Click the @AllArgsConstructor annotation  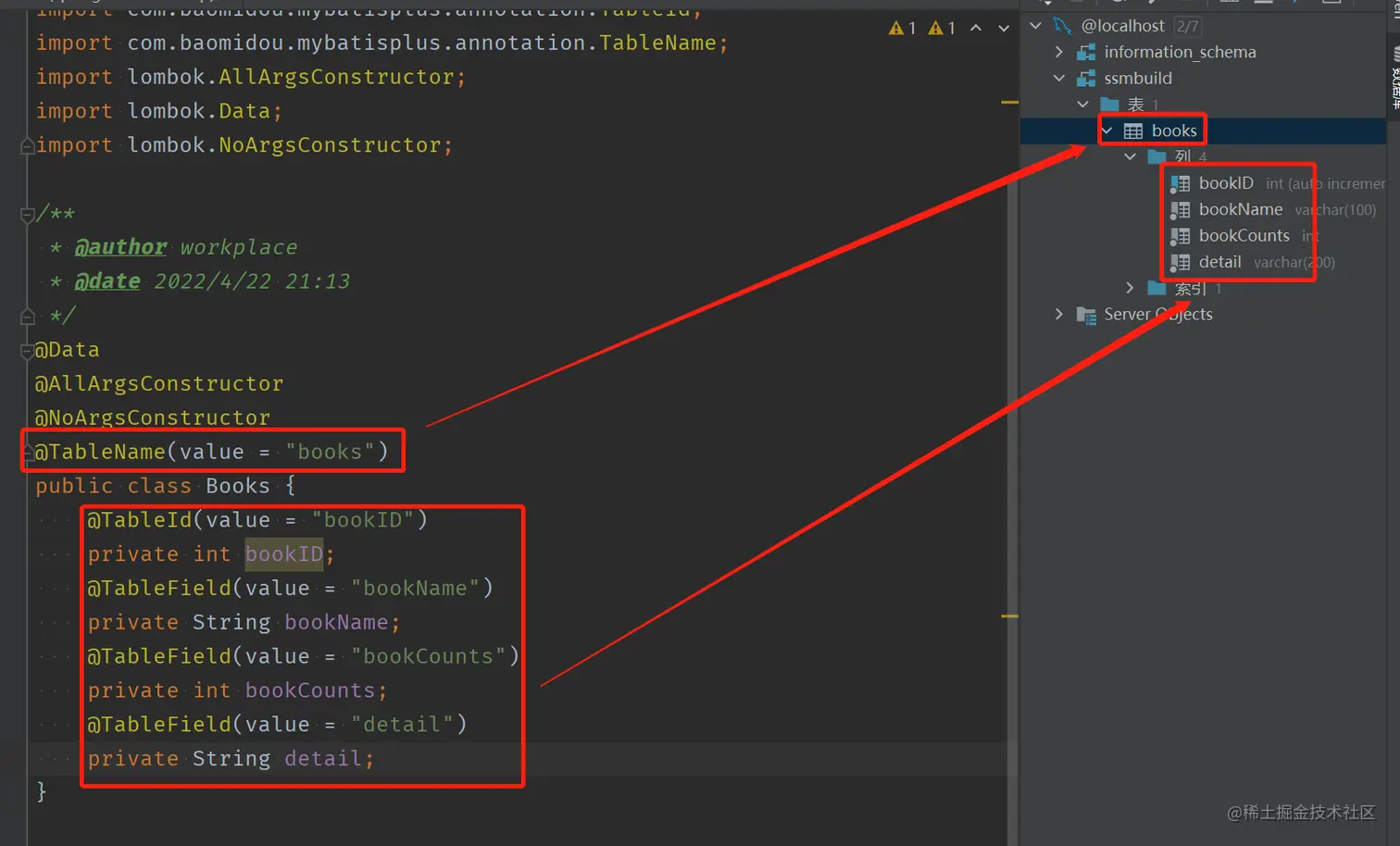tap(159, 383)
